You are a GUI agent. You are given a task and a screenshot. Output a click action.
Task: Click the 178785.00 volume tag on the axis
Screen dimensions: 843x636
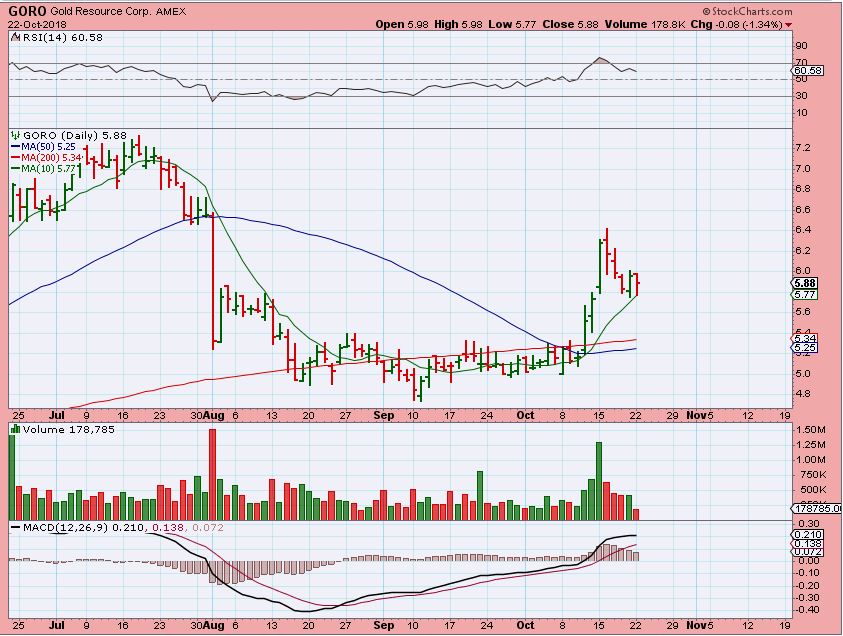pyautogui.click(x=818, y=509)
